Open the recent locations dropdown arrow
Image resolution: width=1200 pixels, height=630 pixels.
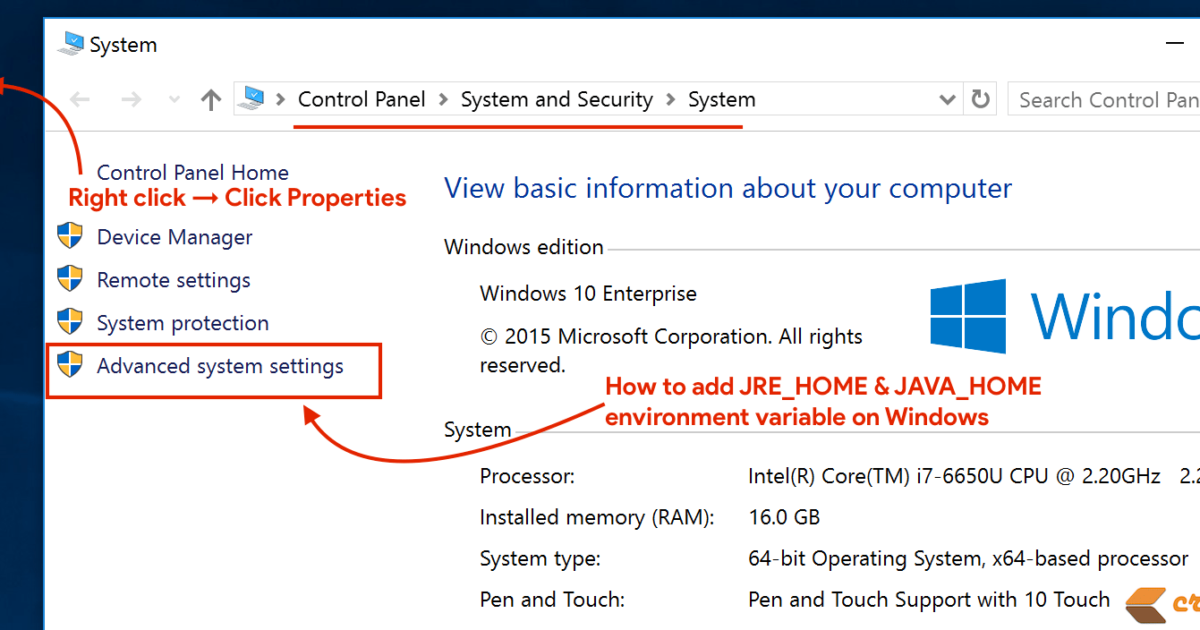(174, 100)
